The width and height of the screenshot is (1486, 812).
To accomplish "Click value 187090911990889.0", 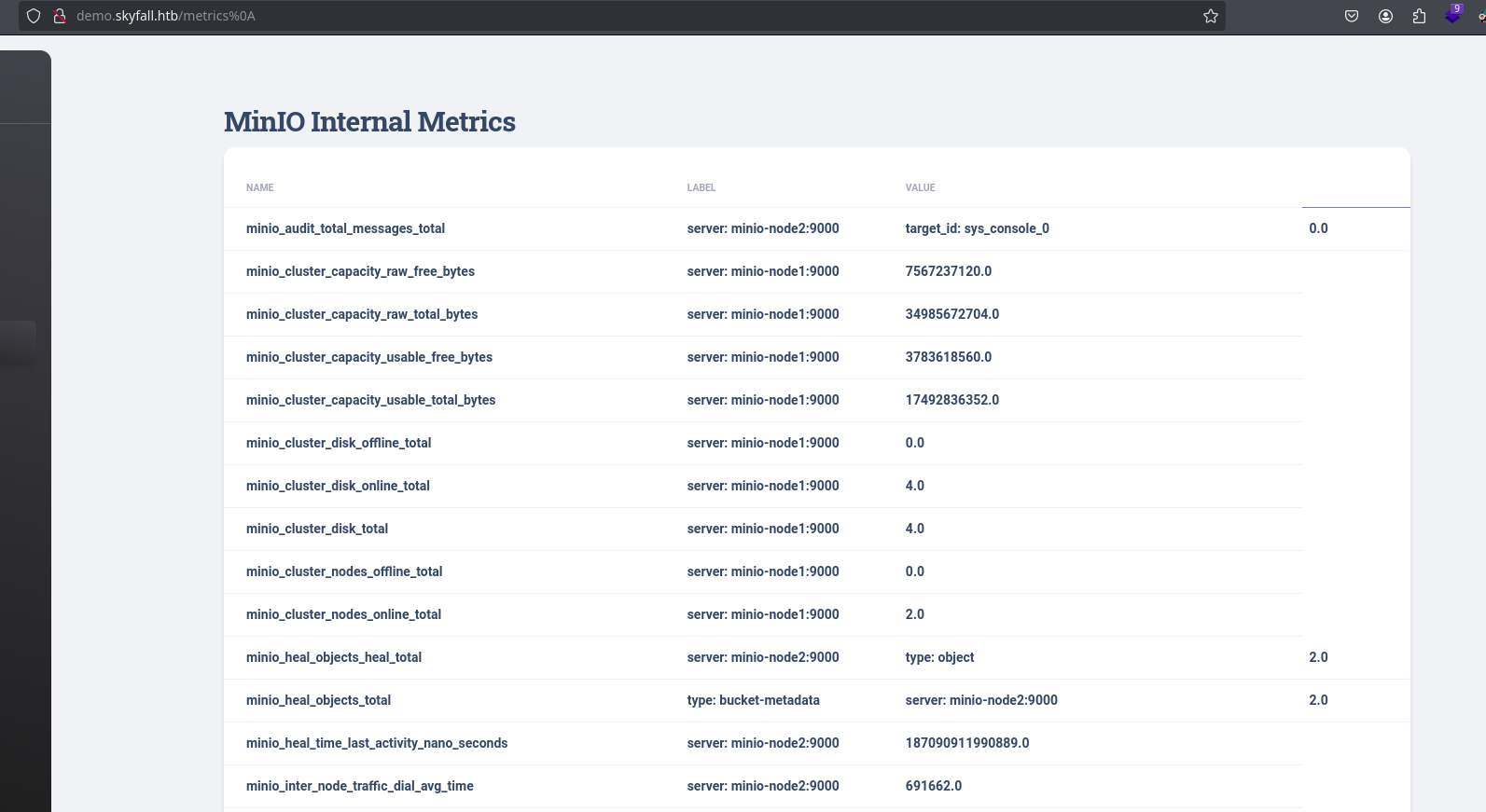I will [x=966, y=743].
